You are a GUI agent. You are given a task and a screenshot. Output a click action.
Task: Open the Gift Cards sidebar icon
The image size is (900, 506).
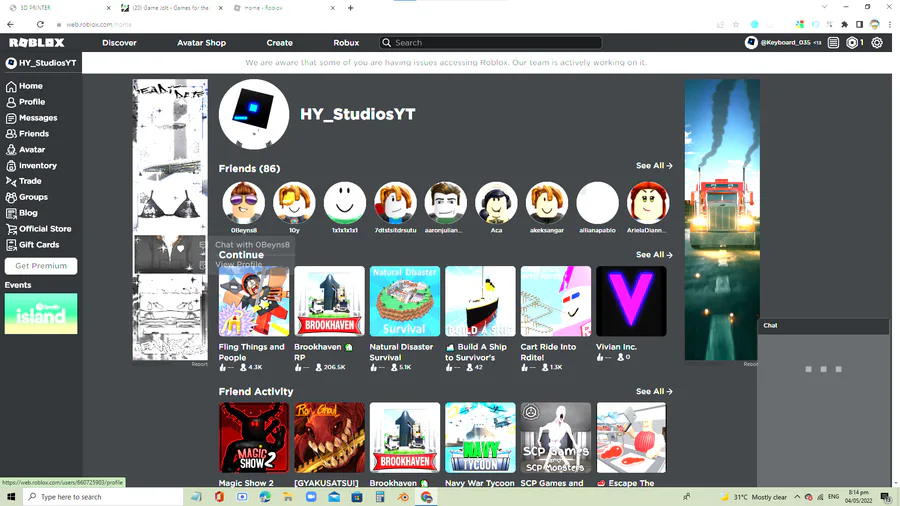tap(11, 245)
